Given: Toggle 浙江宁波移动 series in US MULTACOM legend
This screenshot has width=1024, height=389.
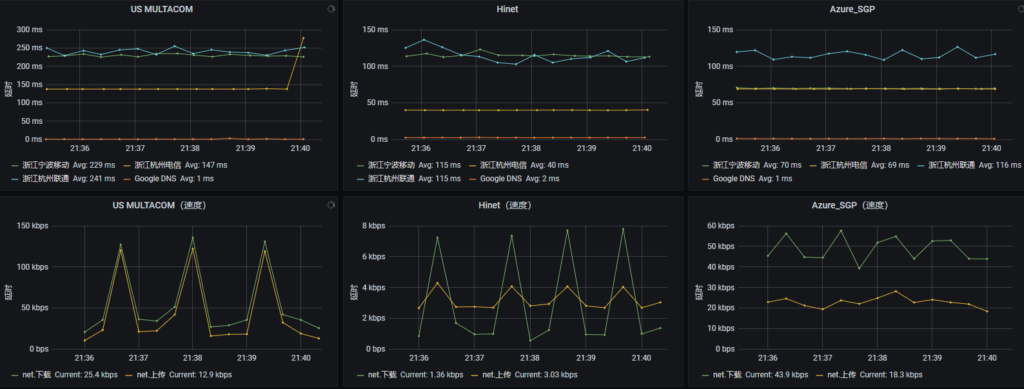Looking at the screenshot, I should pyautogui.click(x=46, y=165).
